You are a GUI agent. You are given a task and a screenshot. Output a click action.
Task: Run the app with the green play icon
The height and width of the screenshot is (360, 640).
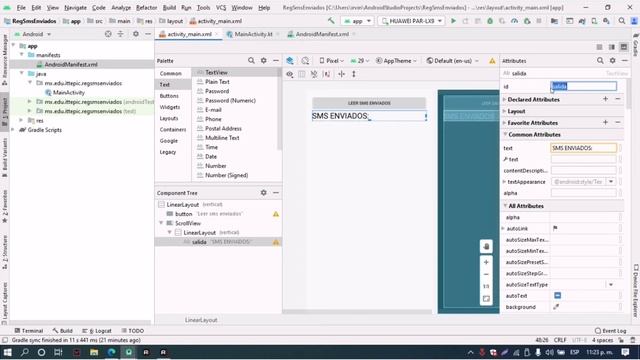(453, 21)
